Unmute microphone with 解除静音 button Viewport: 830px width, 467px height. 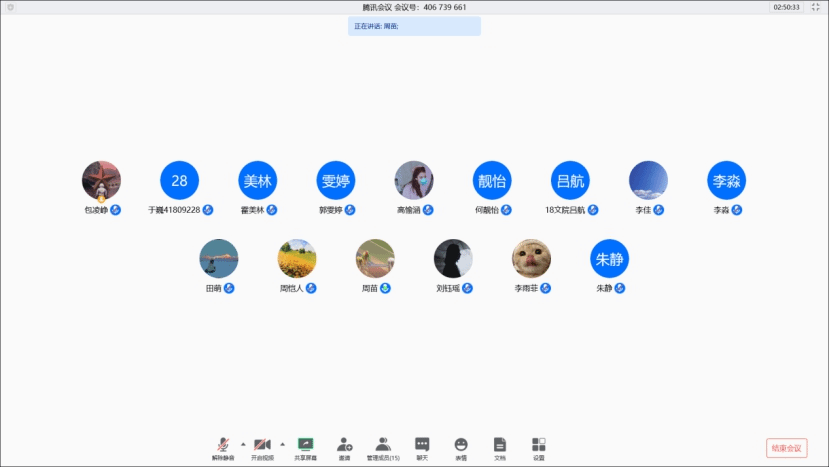pyautogui.click(x=222, y=446)
